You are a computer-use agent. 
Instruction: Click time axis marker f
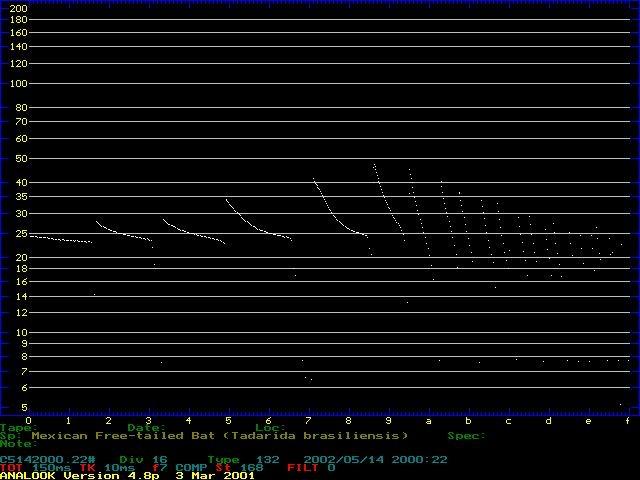click(627, 420)
